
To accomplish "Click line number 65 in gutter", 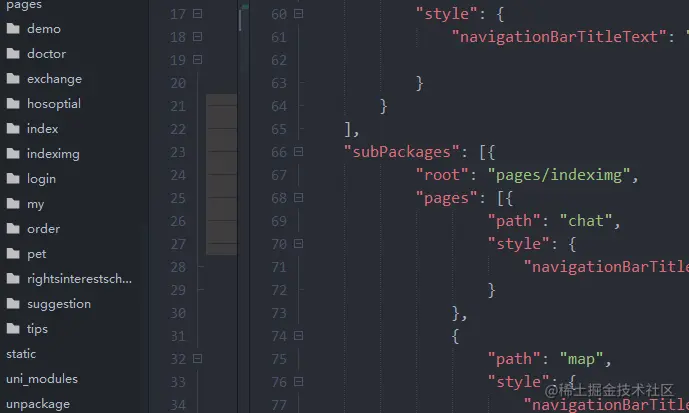I will click(x=279, y=129).
